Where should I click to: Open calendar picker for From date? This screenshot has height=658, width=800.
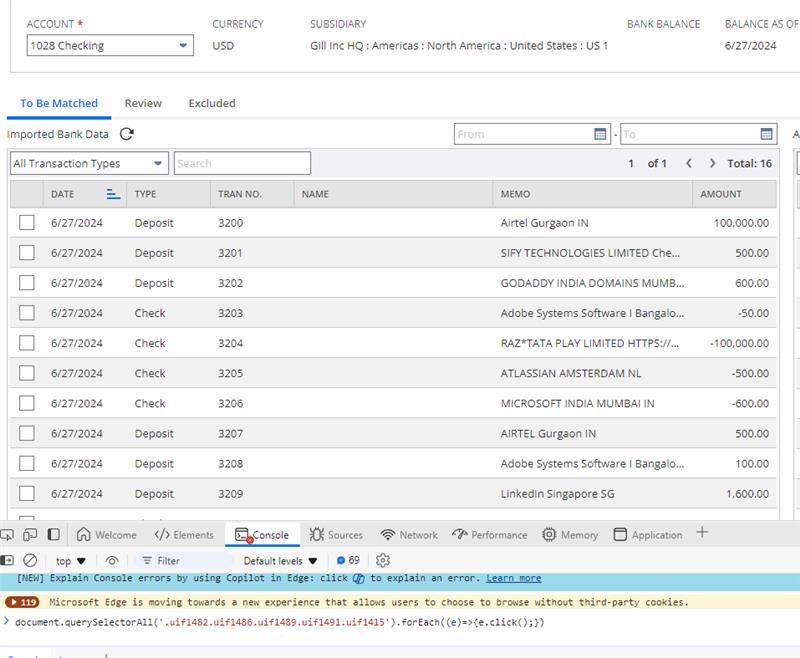coord(600,134)
